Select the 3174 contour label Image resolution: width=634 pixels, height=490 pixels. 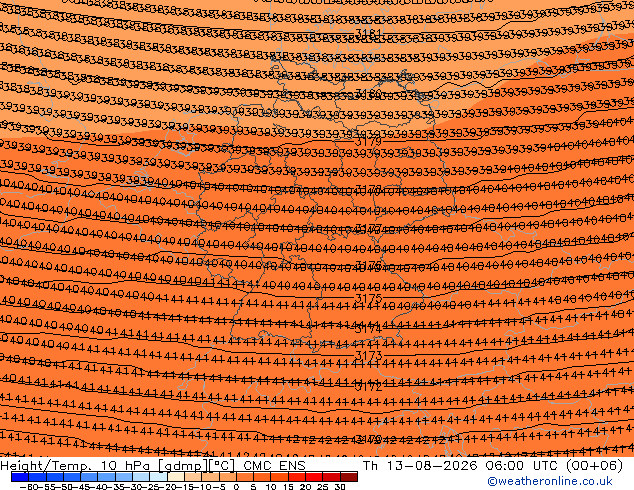pyautogui.click(x=368, y=329)
